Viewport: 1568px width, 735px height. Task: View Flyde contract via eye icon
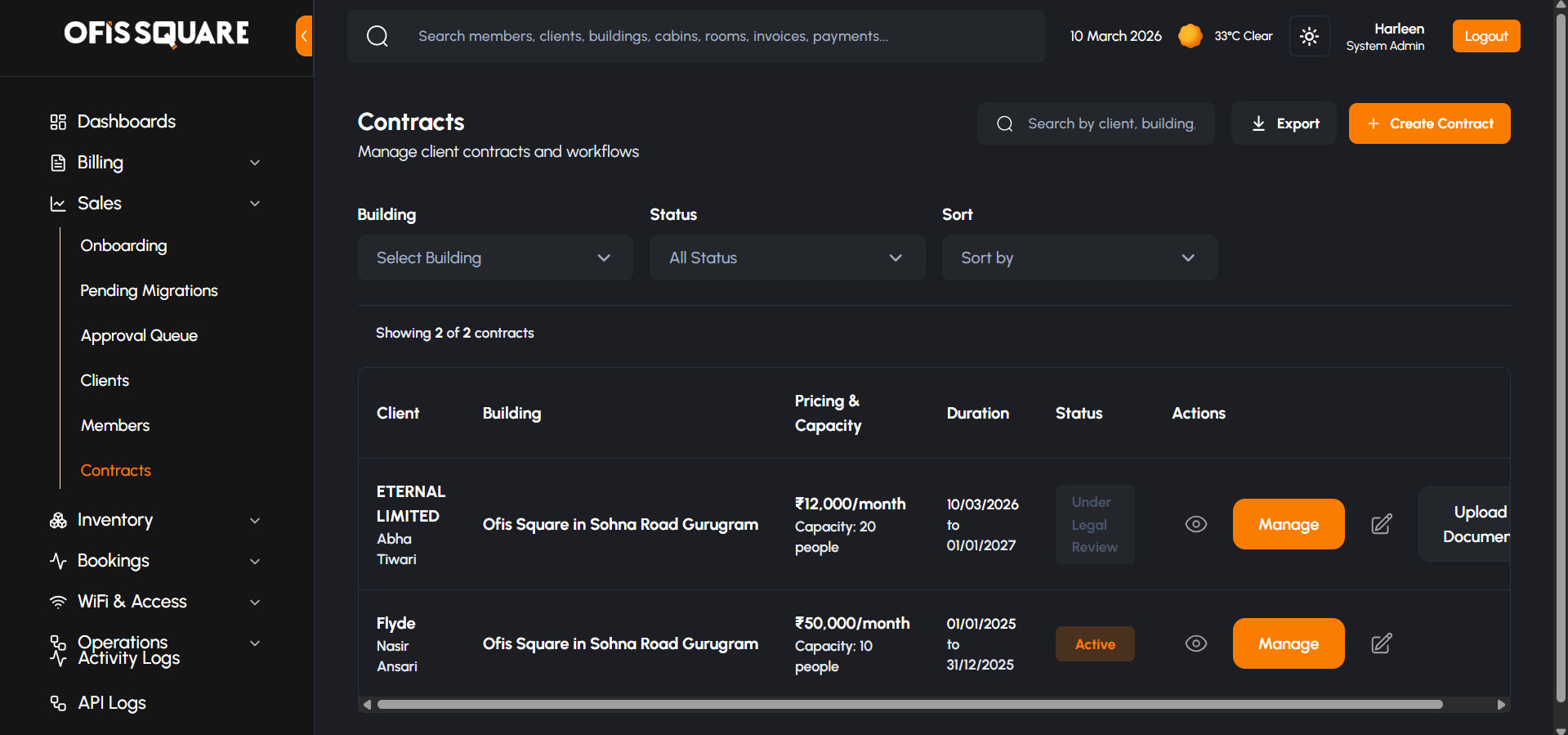(1195, 643)
